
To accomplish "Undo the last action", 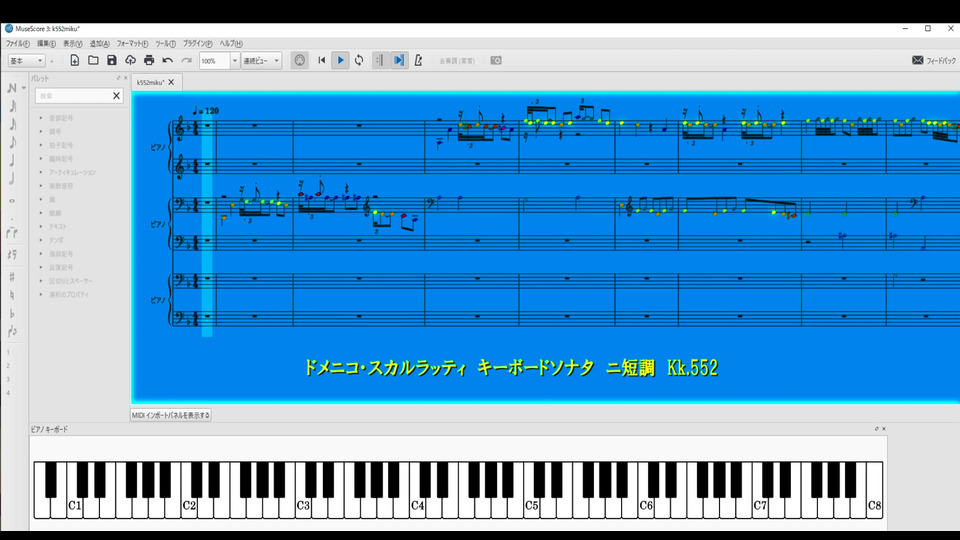I will [168, 60].
